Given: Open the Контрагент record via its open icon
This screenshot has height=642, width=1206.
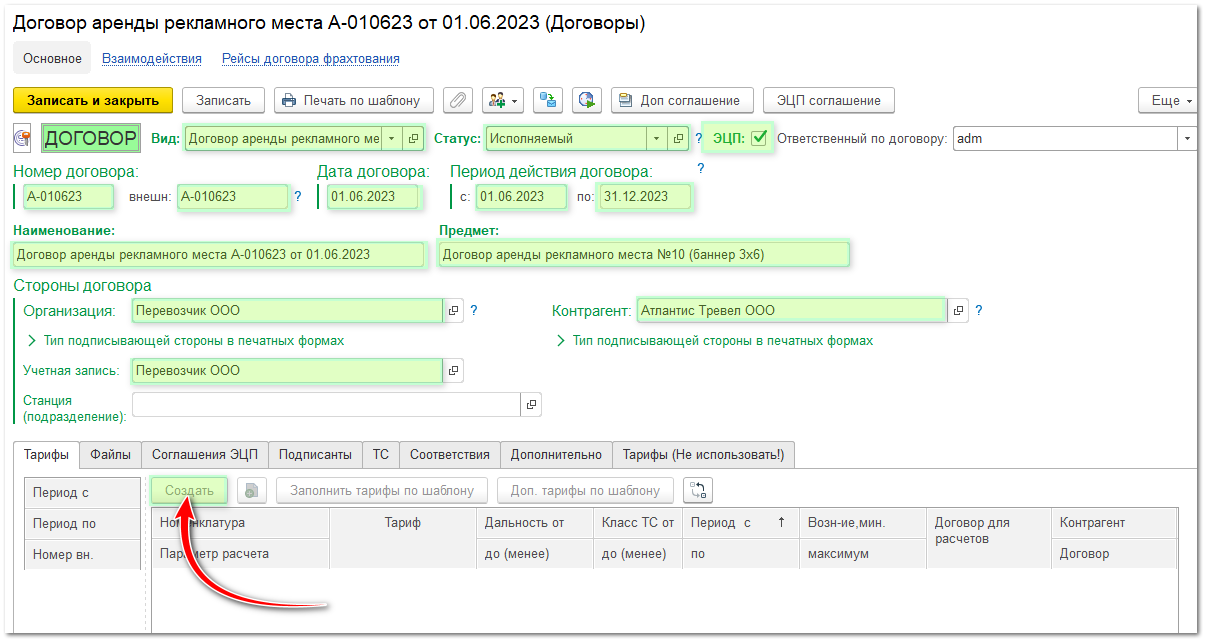Looking at the screenshot, I should pyautogui.click(x=958, y=311).
